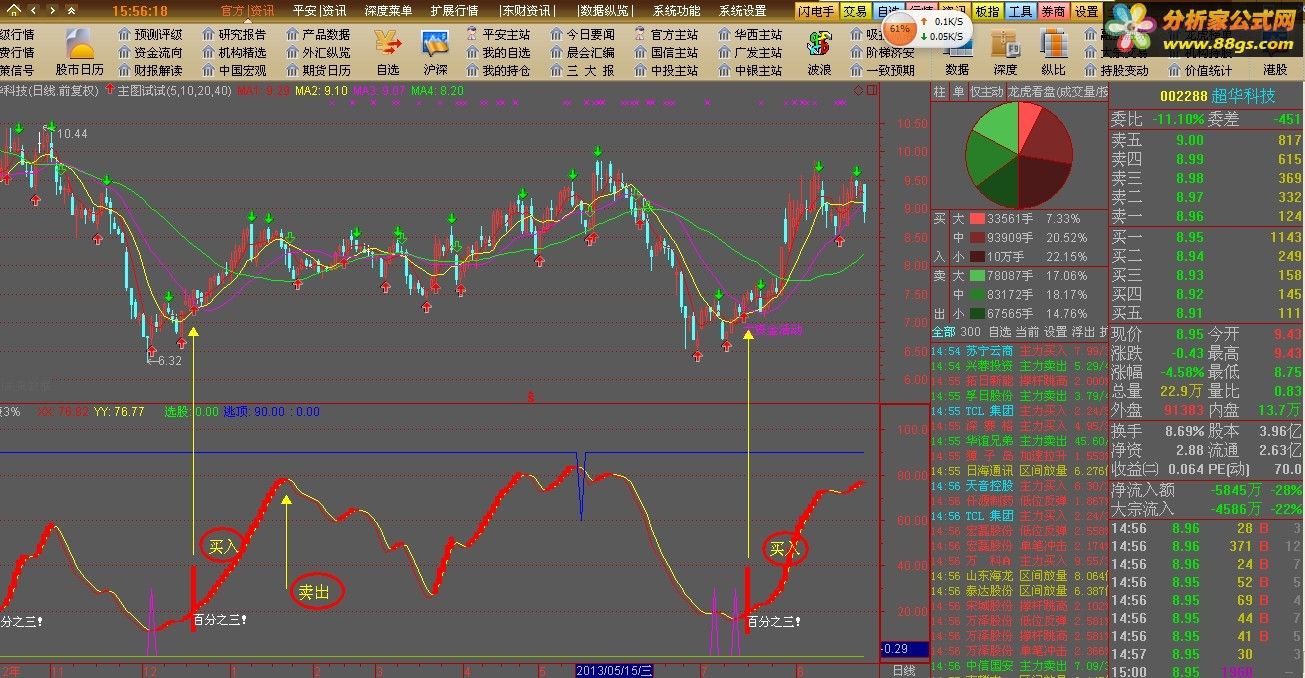Click the light green 卖出 大 legend swatch
The width and height of the screenshot is (1305, 678).
tap(977, 275)
